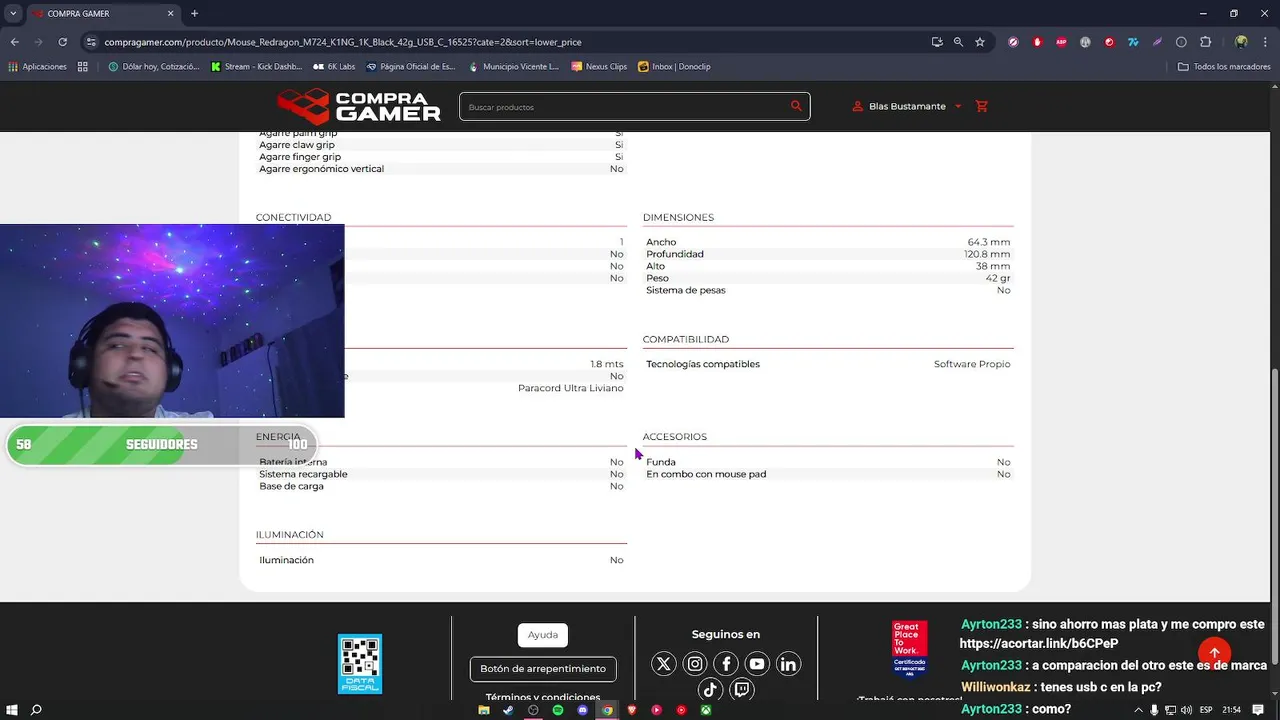The height and width of the screenshot is (720, 1280).
Task: Open the purple feather extension icon
Action: [x=1157, y=42]
